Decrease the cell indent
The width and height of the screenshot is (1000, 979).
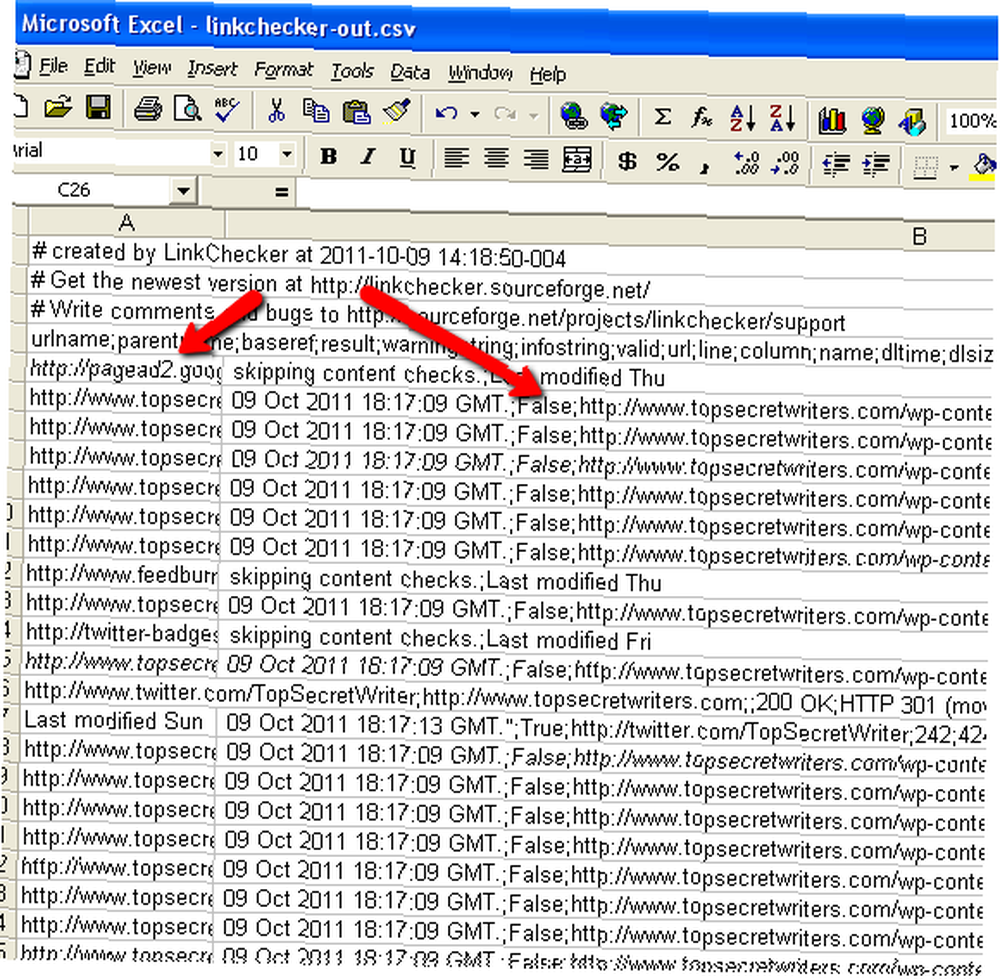[x=835, y=165]
